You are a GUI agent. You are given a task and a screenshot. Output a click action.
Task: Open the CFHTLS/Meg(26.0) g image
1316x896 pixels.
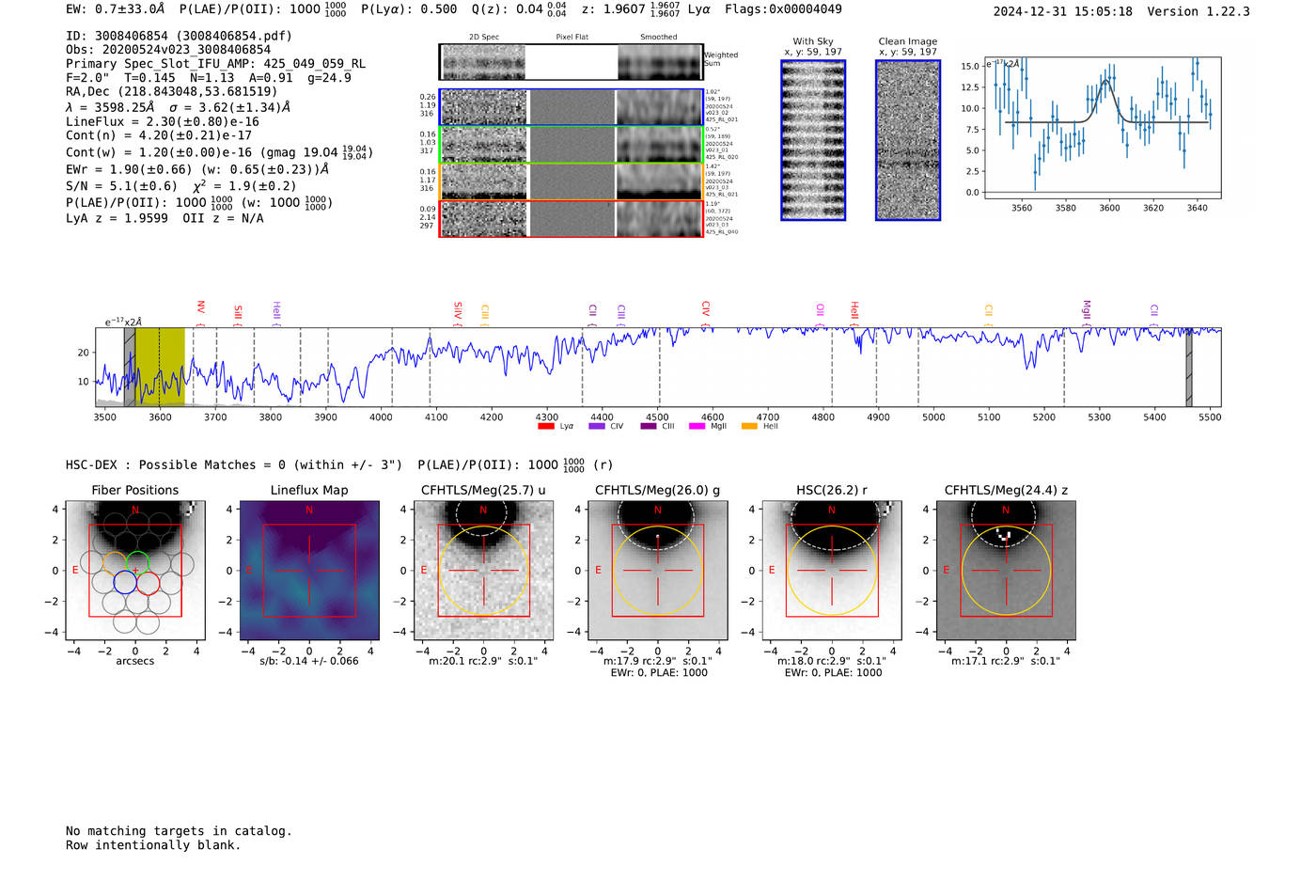click(x=657, y=571)
